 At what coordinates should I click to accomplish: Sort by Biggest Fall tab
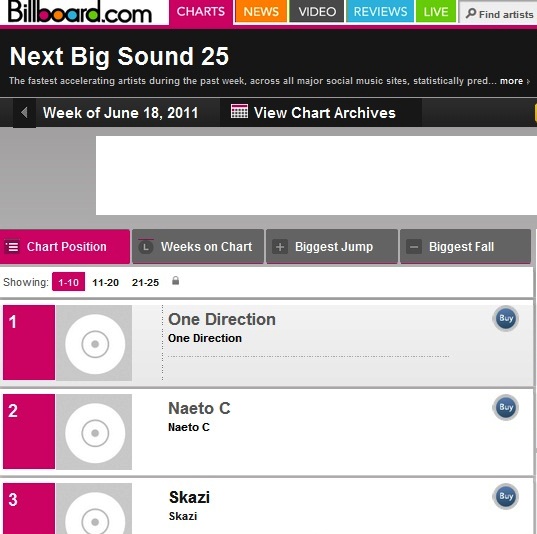[466, 247]
